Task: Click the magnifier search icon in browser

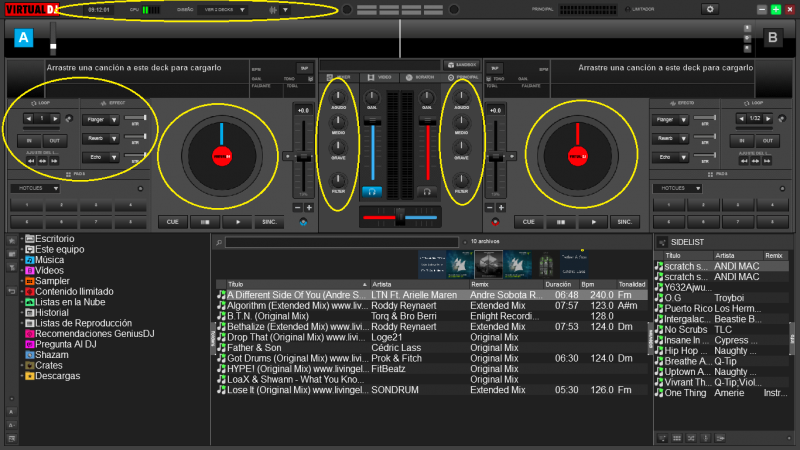Action: coord(219,242)
